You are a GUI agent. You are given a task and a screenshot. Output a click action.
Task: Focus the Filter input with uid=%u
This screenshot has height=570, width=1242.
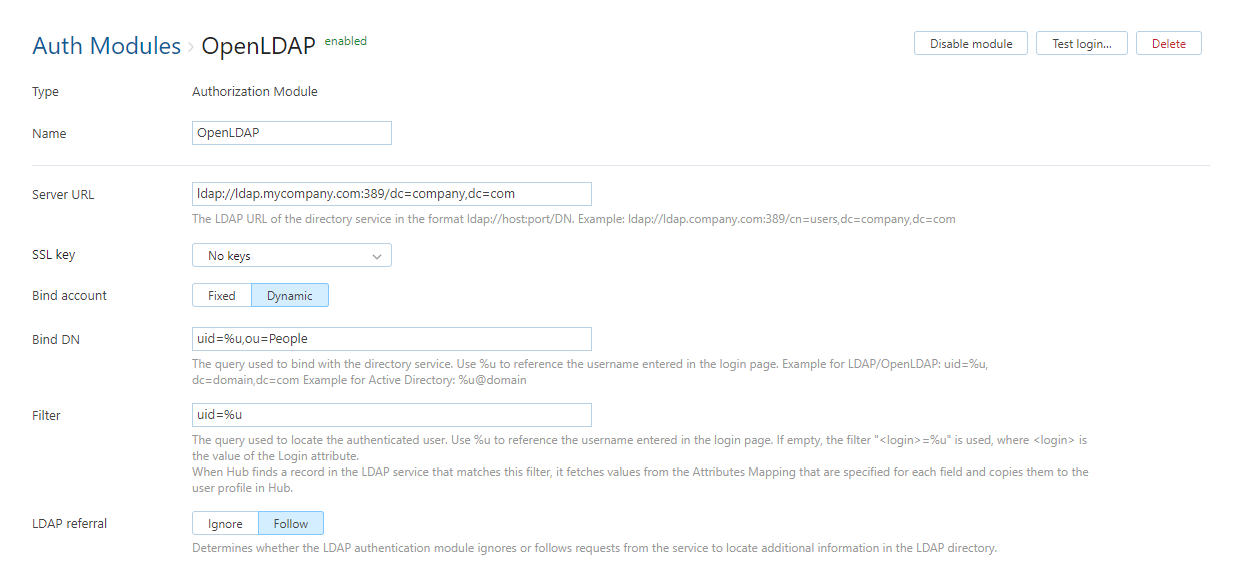point(391,415)
